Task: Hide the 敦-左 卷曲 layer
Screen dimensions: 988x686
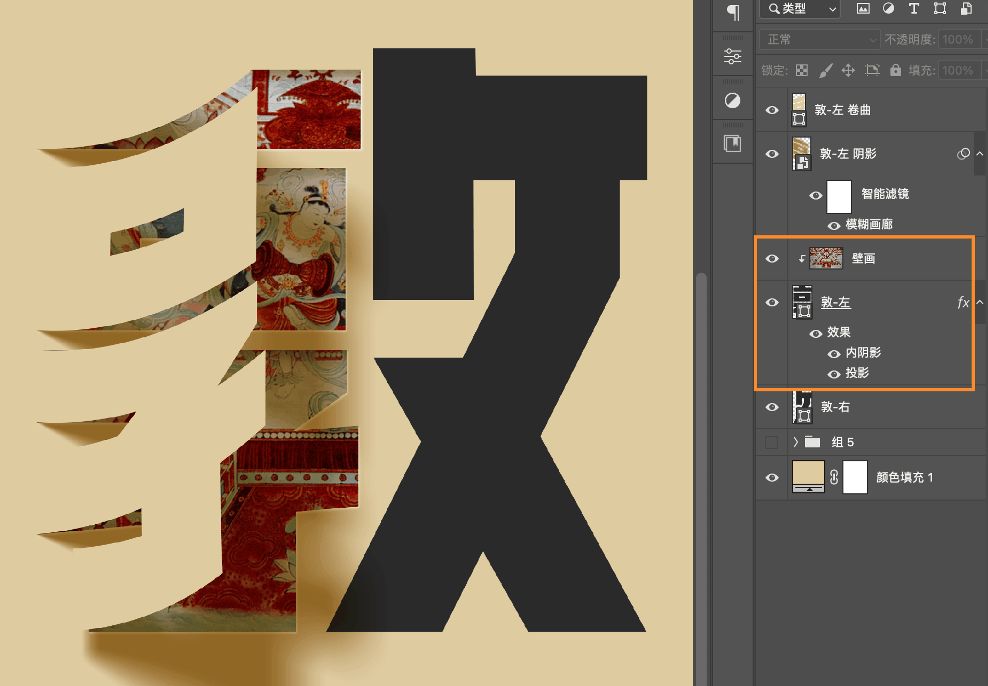Action: [x=772, y=110]
